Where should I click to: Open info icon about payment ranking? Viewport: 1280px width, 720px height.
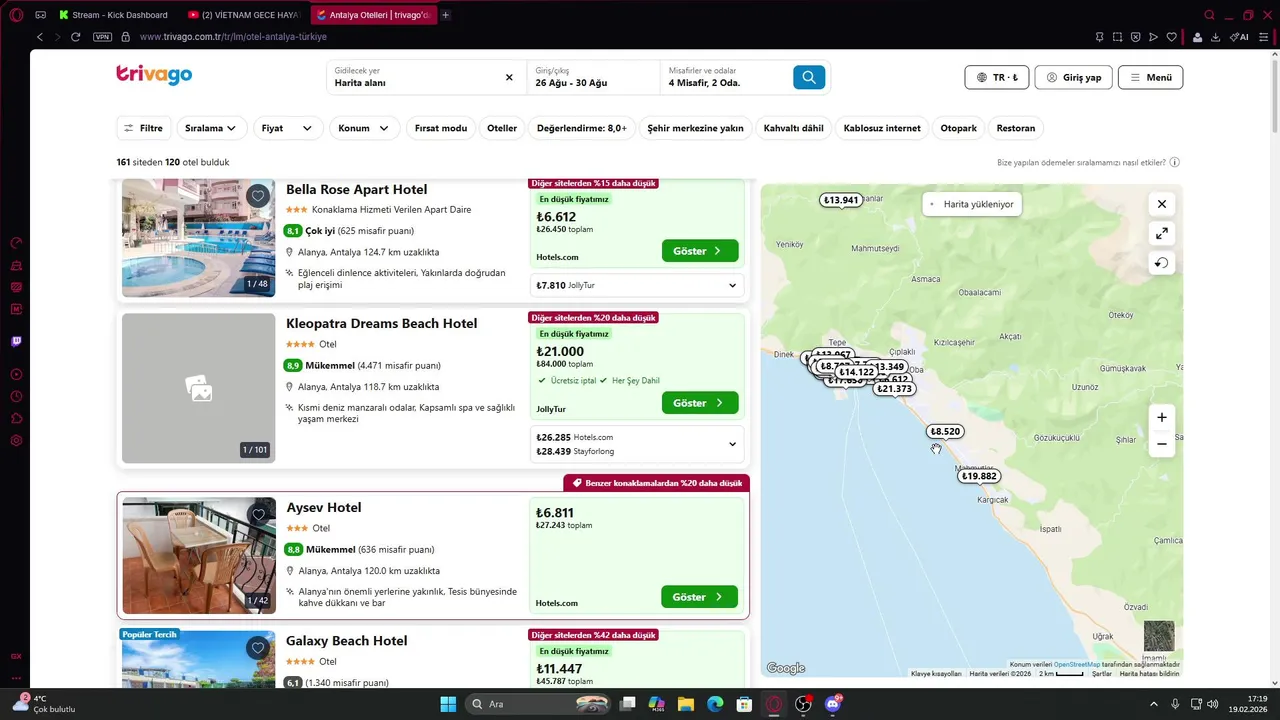(x=1175, y=162)
